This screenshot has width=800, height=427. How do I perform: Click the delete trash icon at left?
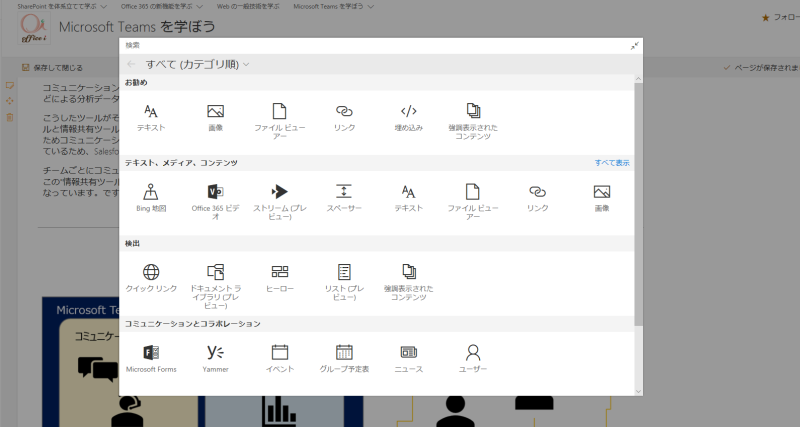click(10, 117)
